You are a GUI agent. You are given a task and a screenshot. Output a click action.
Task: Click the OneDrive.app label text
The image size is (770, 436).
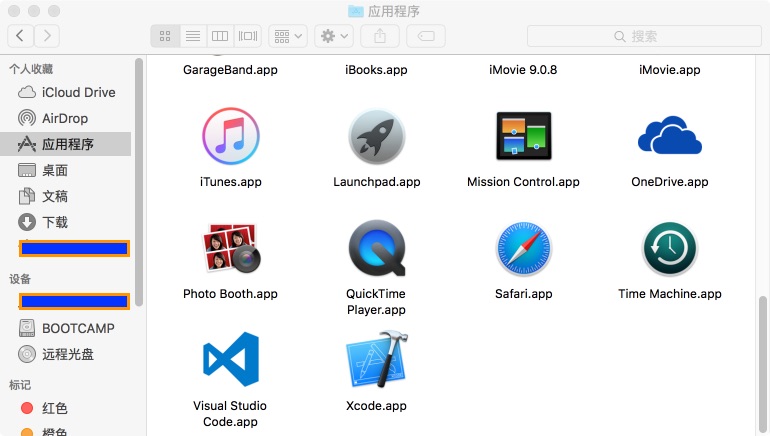tap(670, 182)
